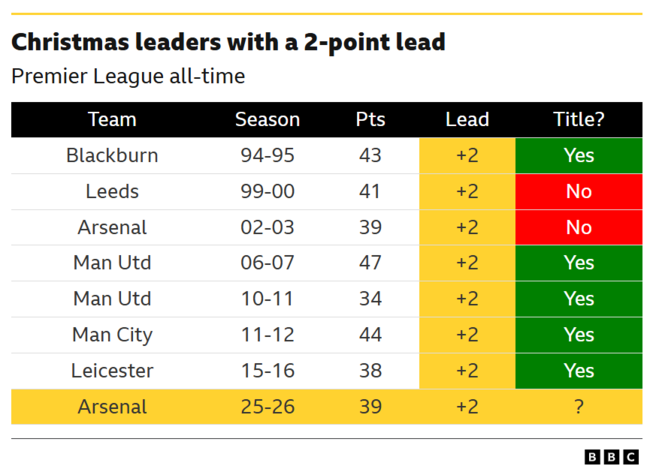Select the Title? column header
Screen dimensions: 650x469
(579, 120)
